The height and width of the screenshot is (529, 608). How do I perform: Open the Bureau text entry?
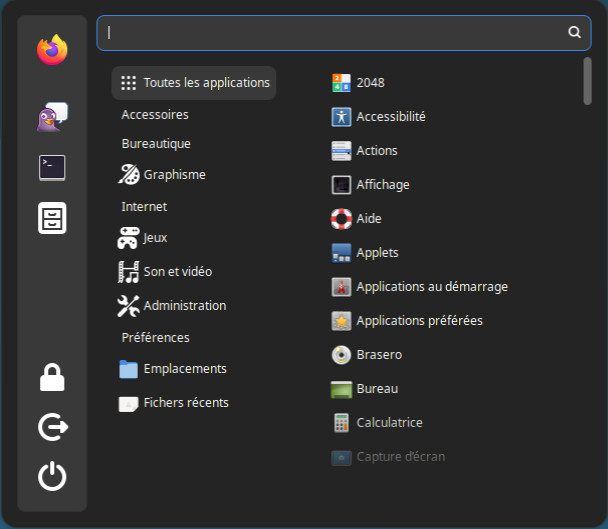click(x=377, y=389)
